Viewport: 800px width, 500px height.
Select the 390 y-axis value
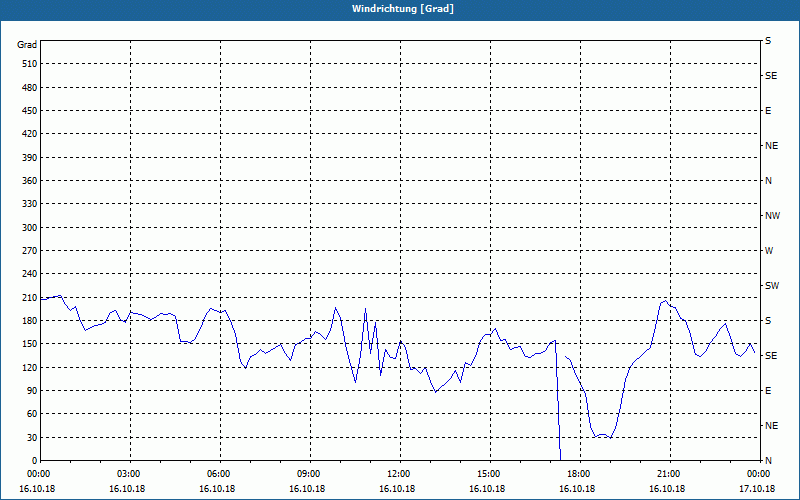click(x=30, y=158)
